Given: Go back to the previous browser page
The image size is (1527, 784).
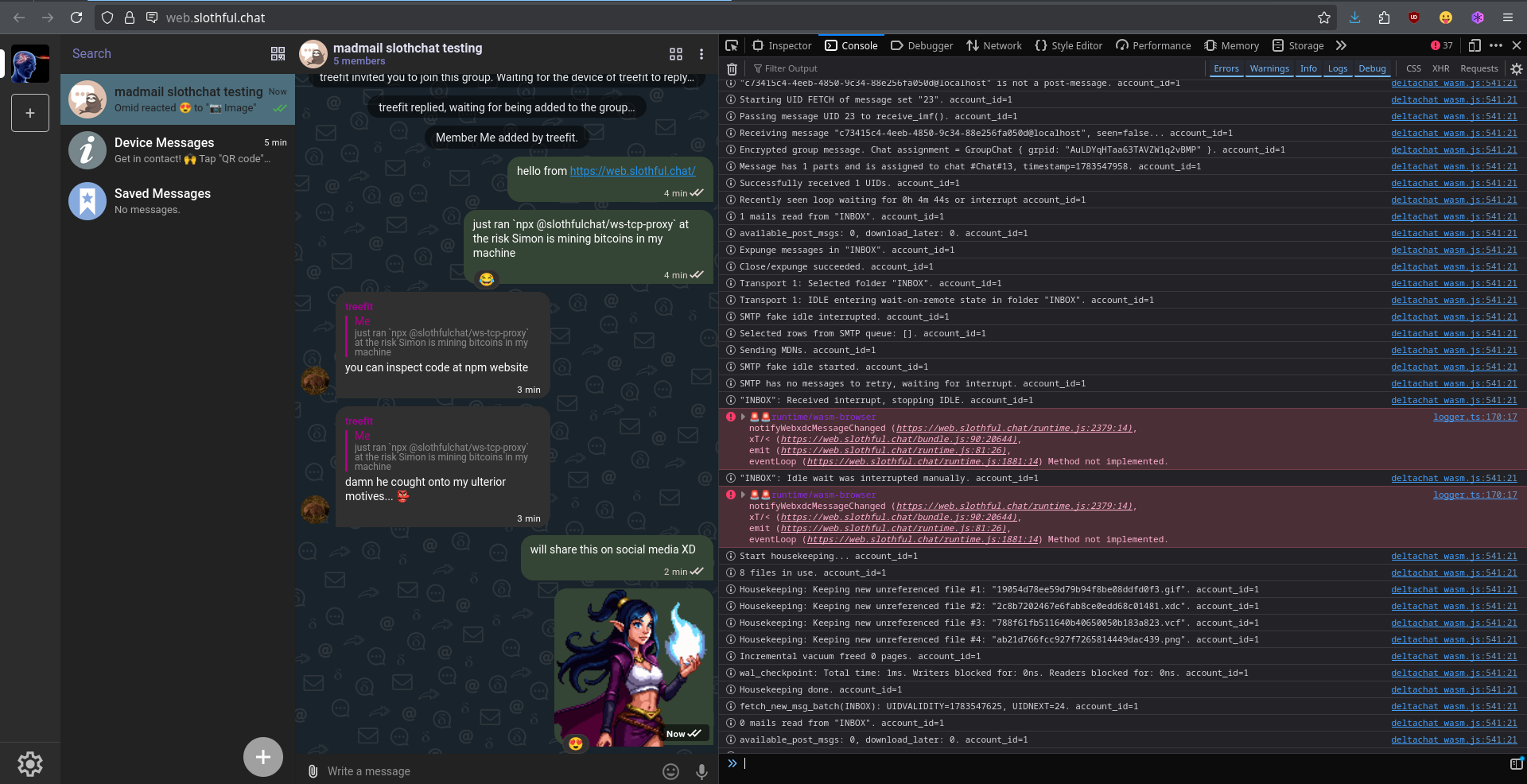Looking at the screenshot, I should pos(19,17).
